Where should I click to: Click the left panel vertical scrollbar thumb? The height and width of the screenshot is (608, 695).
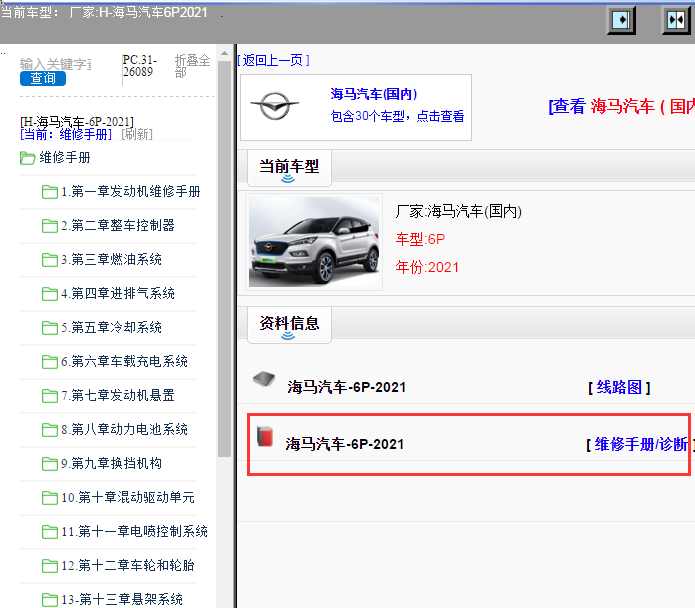coord(224,259)
